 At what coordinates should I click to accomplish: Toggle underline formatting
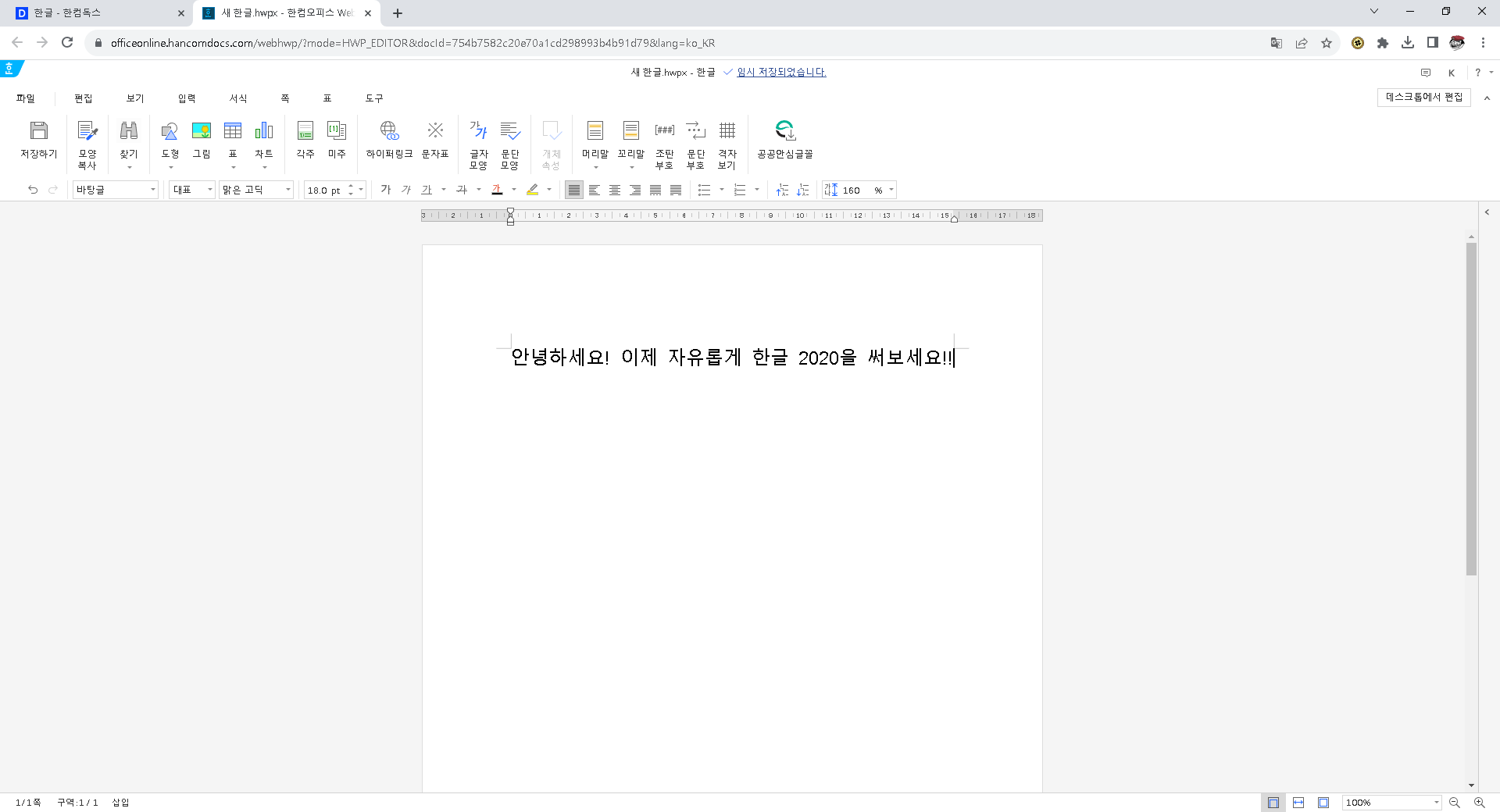(x=426, y=190)
